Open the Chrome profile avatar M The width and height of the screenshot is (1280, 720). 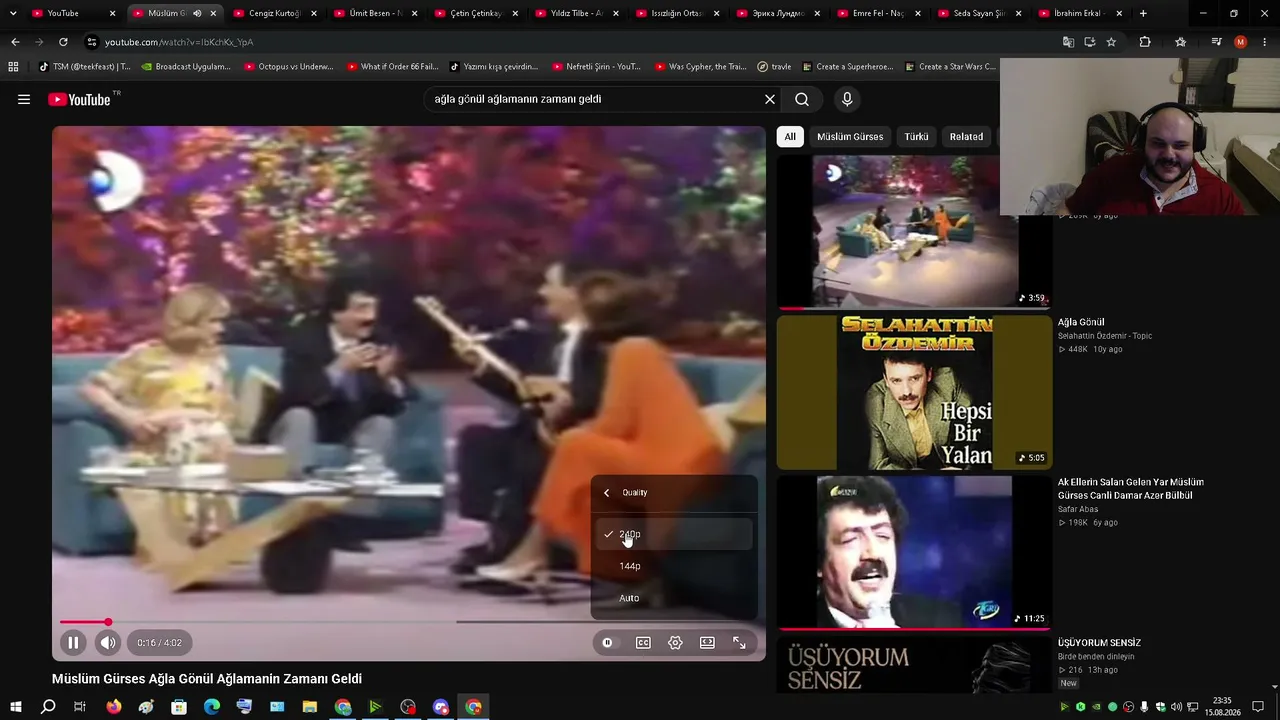(1241, 42)
